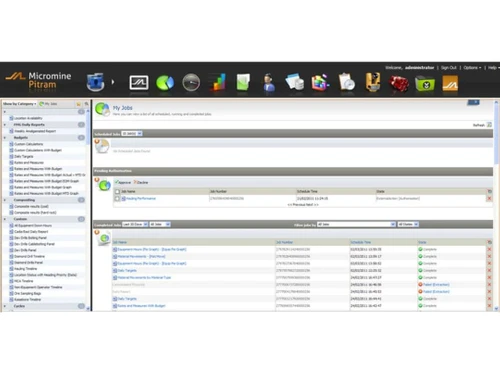Sort completed jobs by Job Number column

285,242
